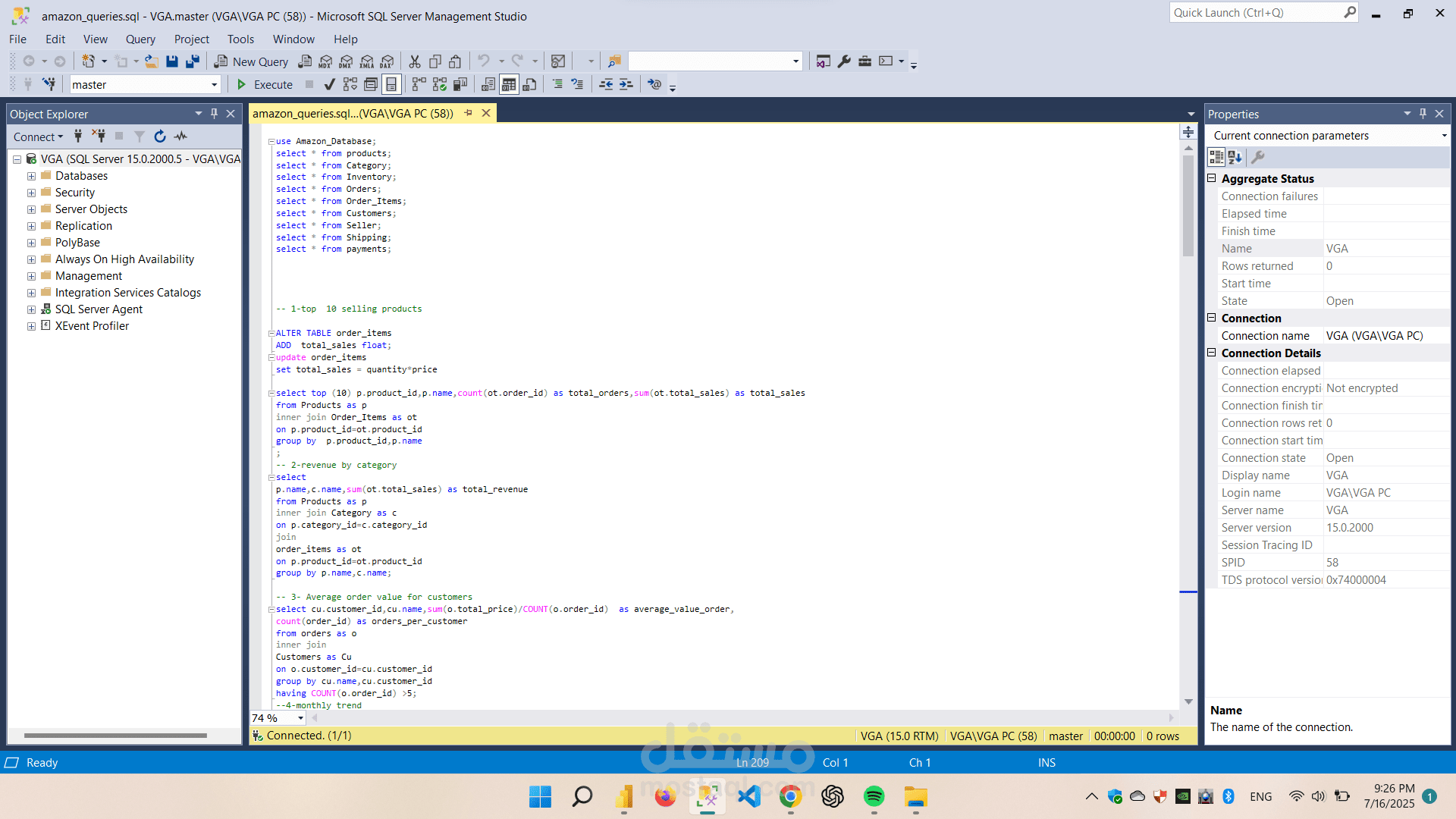Toggle Include Live Query Statistics
Viewport: 1456px width, 819px height.
pos(440,84)
